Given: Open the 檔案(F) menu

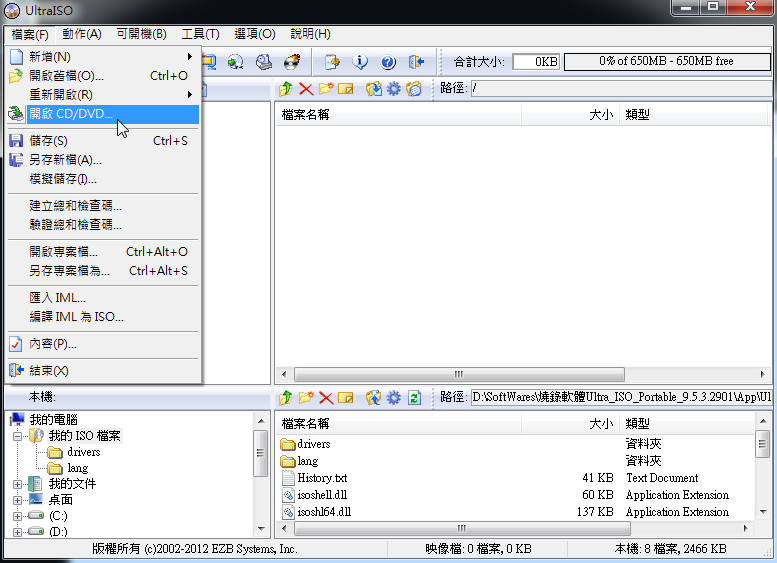Looking at the screenshot, I should tap(30, 34).
